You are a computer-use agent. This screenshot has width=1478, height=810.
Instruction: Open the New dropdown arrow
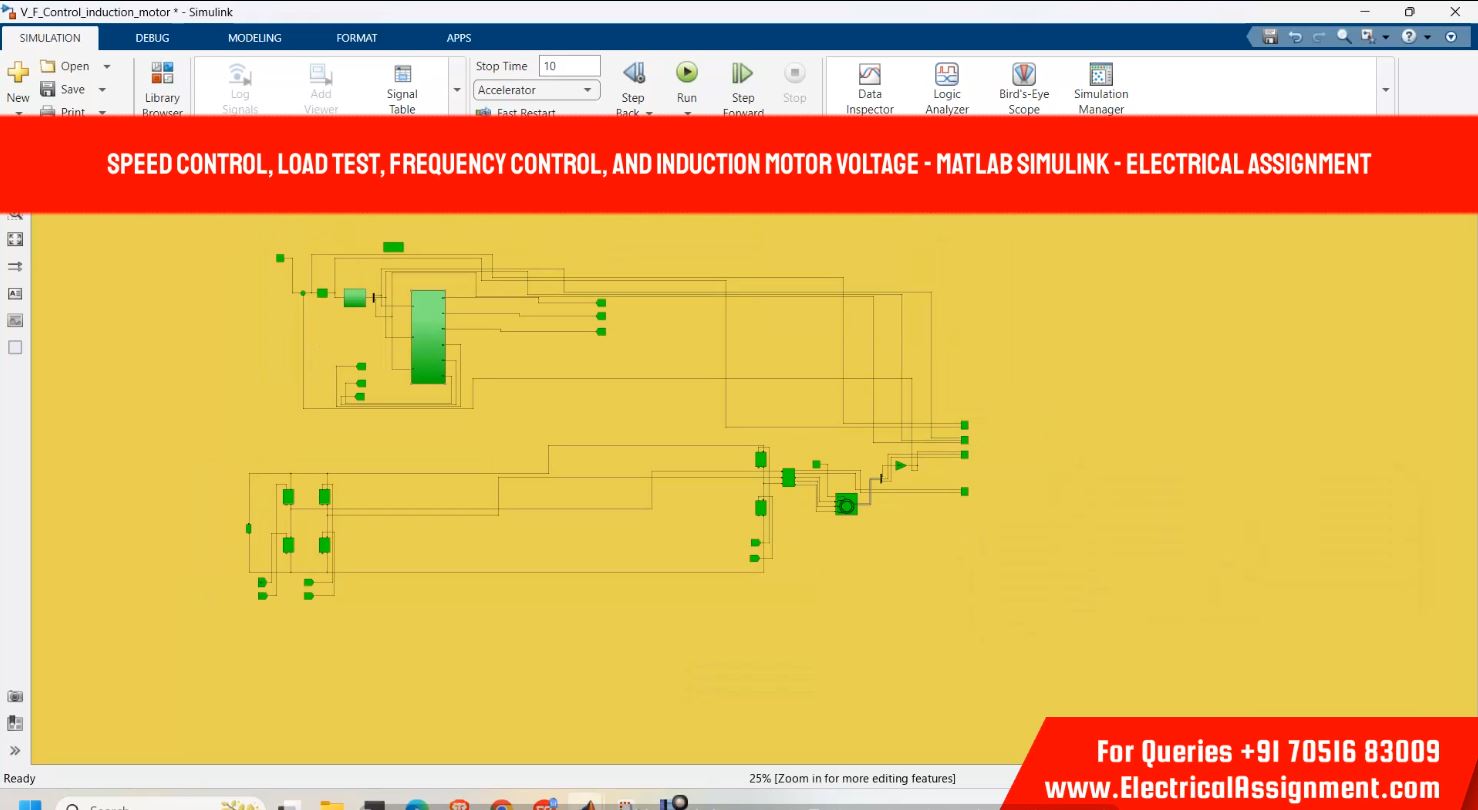pos(18,112)
